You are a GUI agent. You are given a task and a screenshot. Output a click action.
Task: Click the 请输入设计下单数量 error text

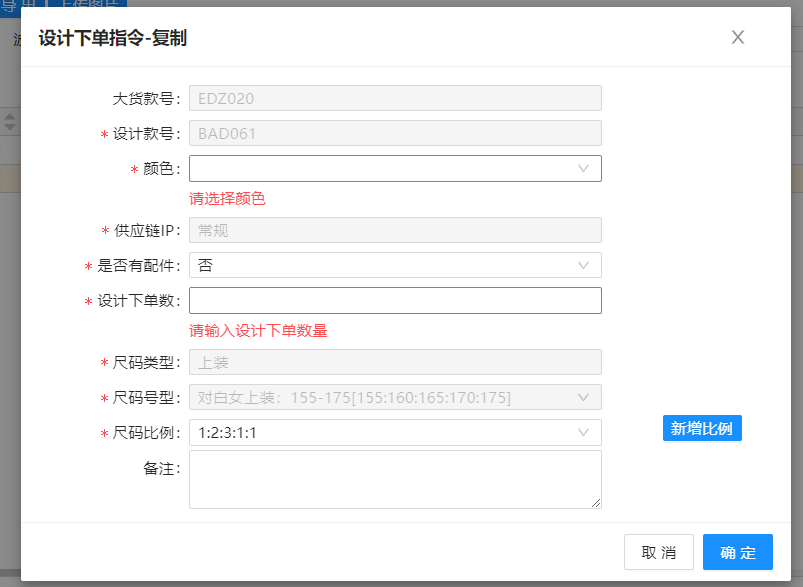[x=258, y=331]
